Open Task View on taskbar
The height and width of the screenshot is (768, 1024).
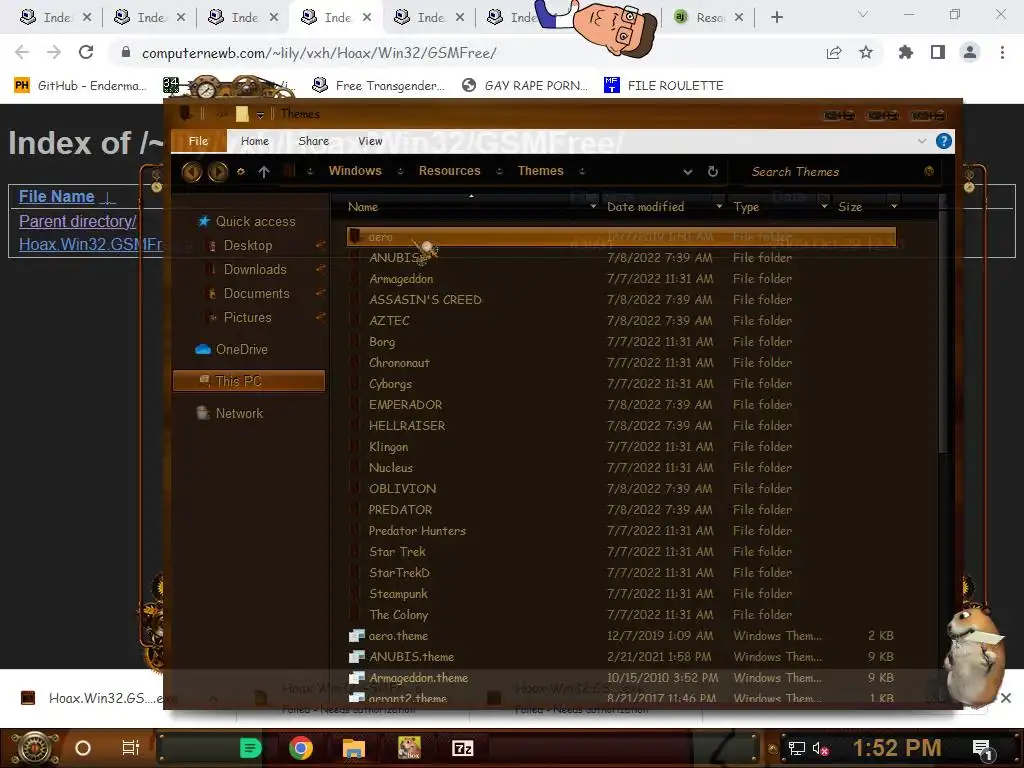click(x=131, y=748)
